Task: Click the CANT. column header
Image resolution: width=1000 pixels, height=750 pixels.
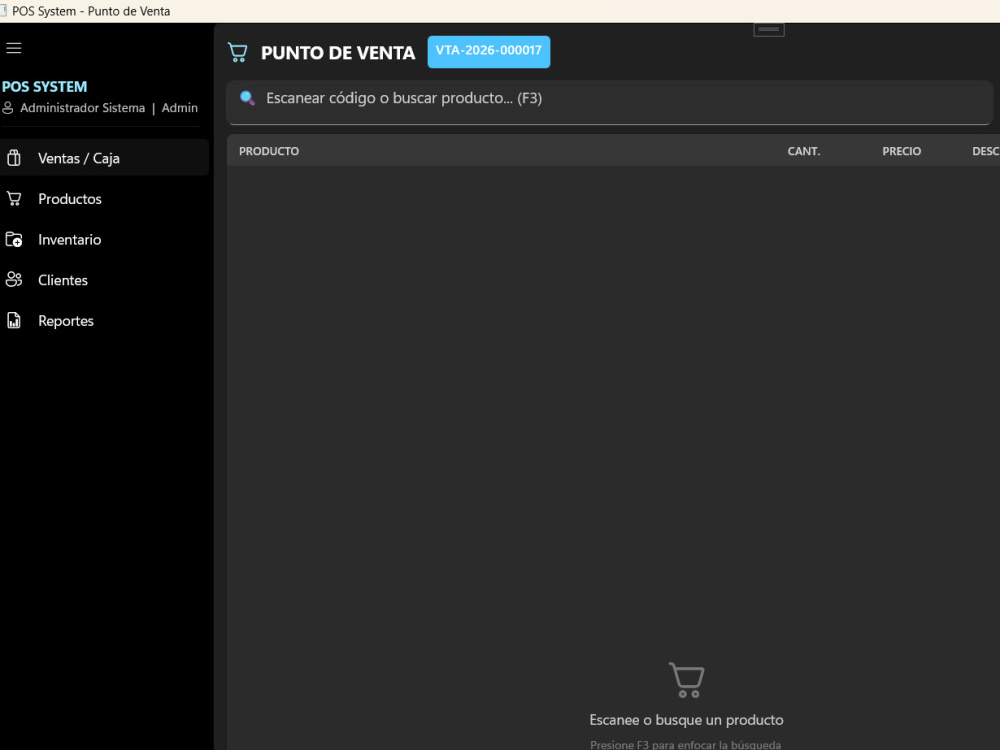Action: coord(804,151)
